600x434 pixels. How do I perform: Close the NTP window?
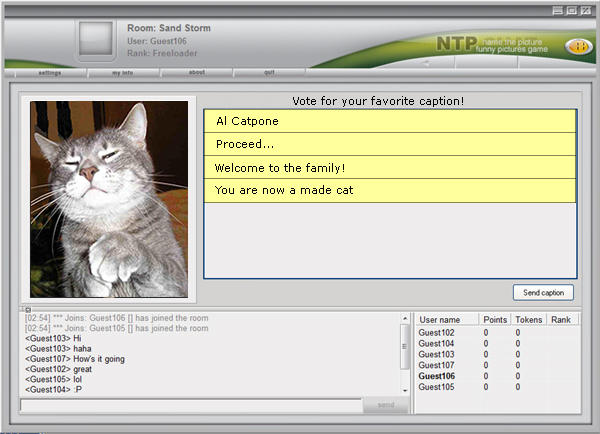(586, 11)
